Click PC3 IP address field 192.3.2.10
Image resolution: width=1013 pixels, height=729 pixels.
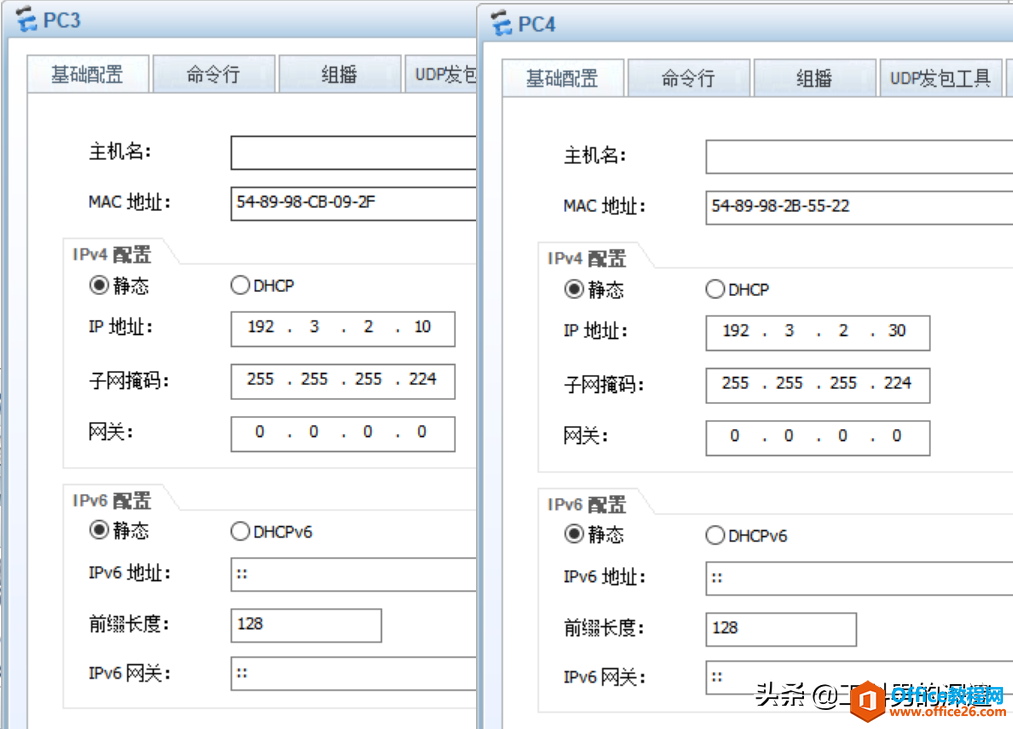342,329
